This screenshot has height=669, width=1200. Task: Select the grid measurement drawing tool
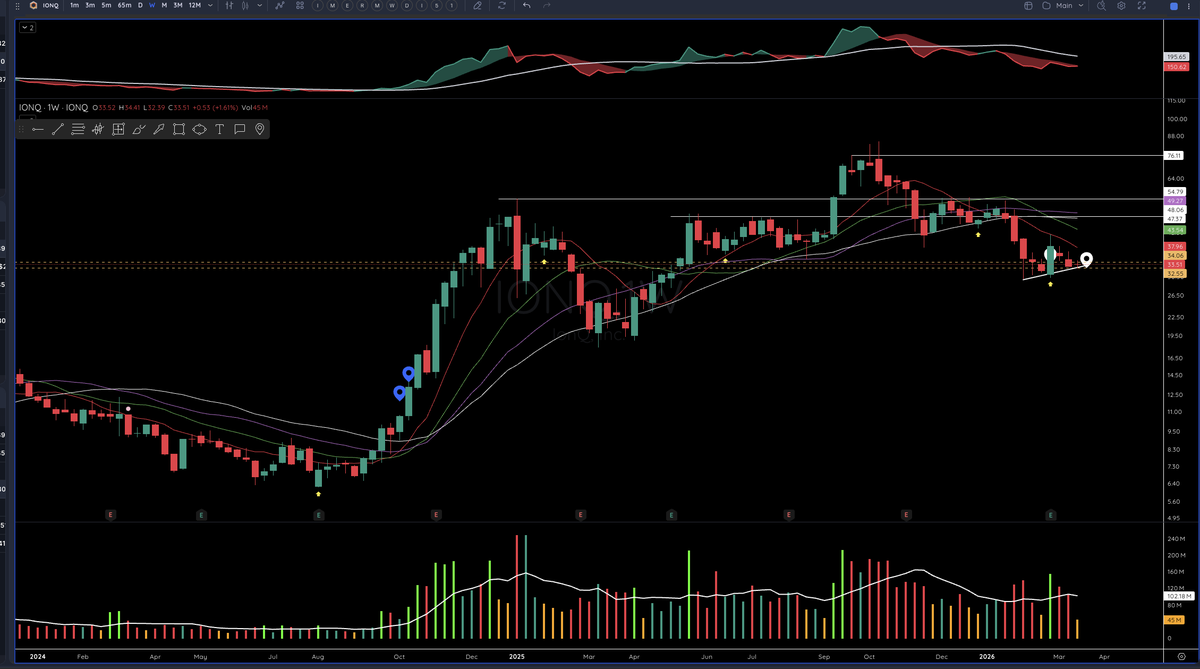click(x=118, y=129)
